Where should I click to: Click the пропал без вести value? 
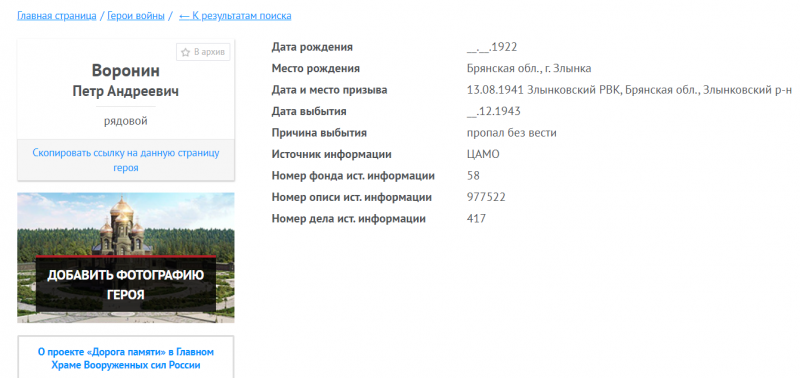512,133
